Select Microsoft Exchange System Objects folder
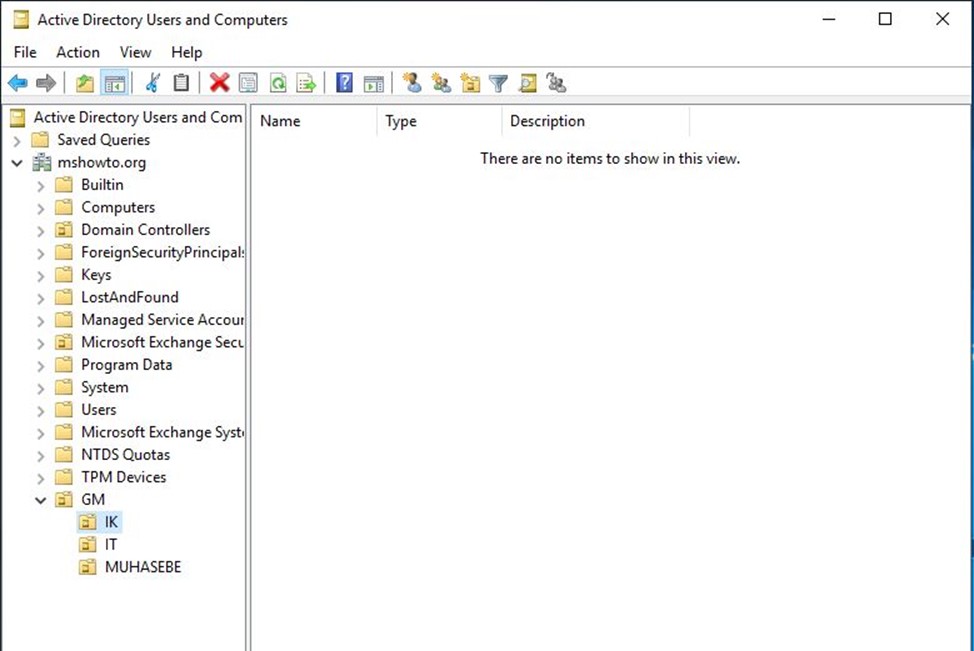This screenshot has height=651, width=974. [x=162, y=432]
